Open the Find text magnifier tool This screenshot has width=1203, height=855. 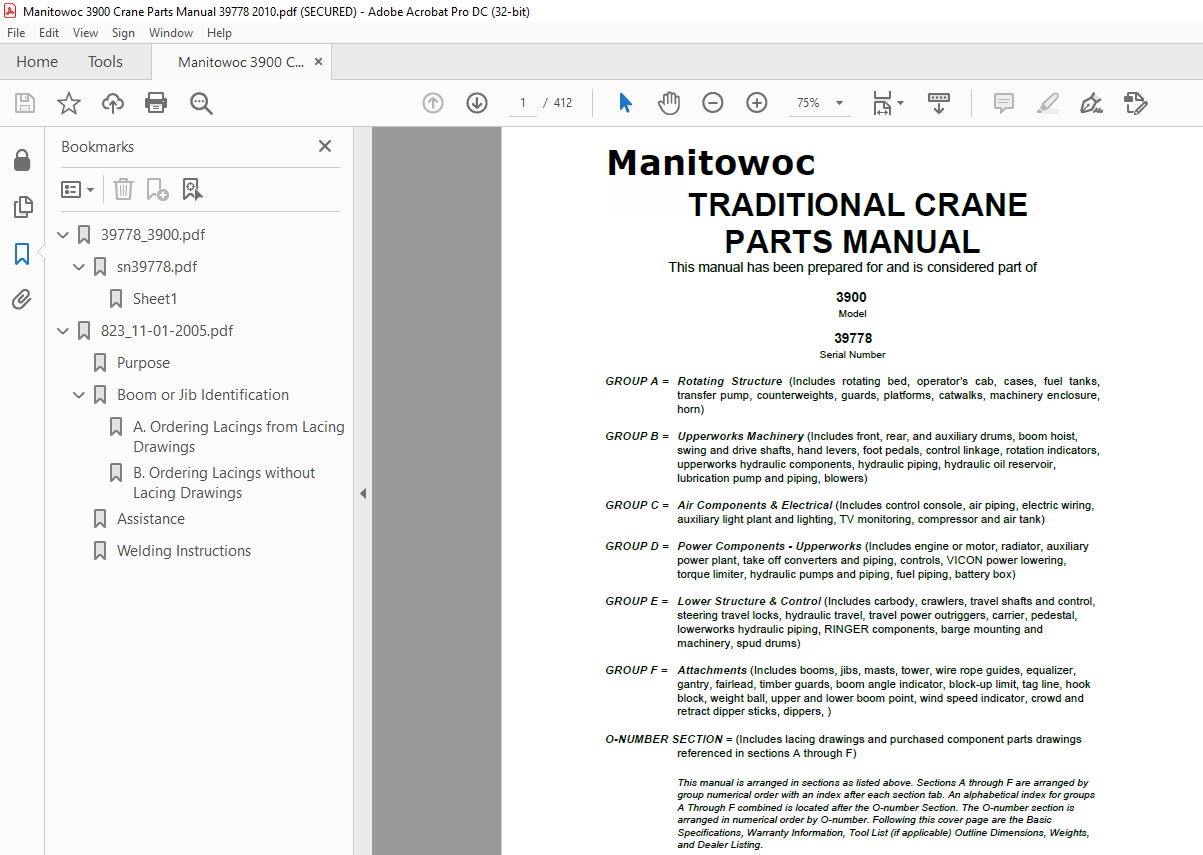point(201,103)
